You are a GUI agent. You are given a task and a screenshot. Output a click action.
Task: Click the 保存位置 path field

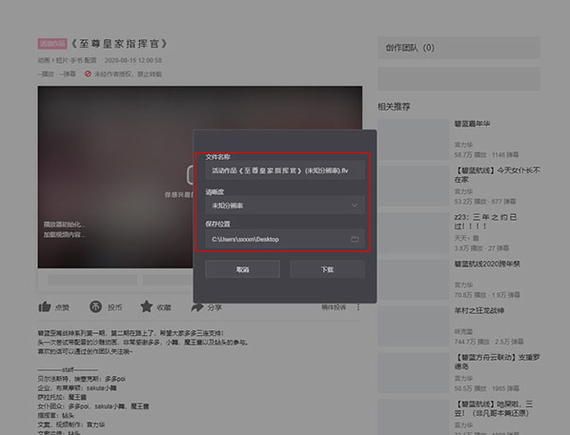click(285, 239)
